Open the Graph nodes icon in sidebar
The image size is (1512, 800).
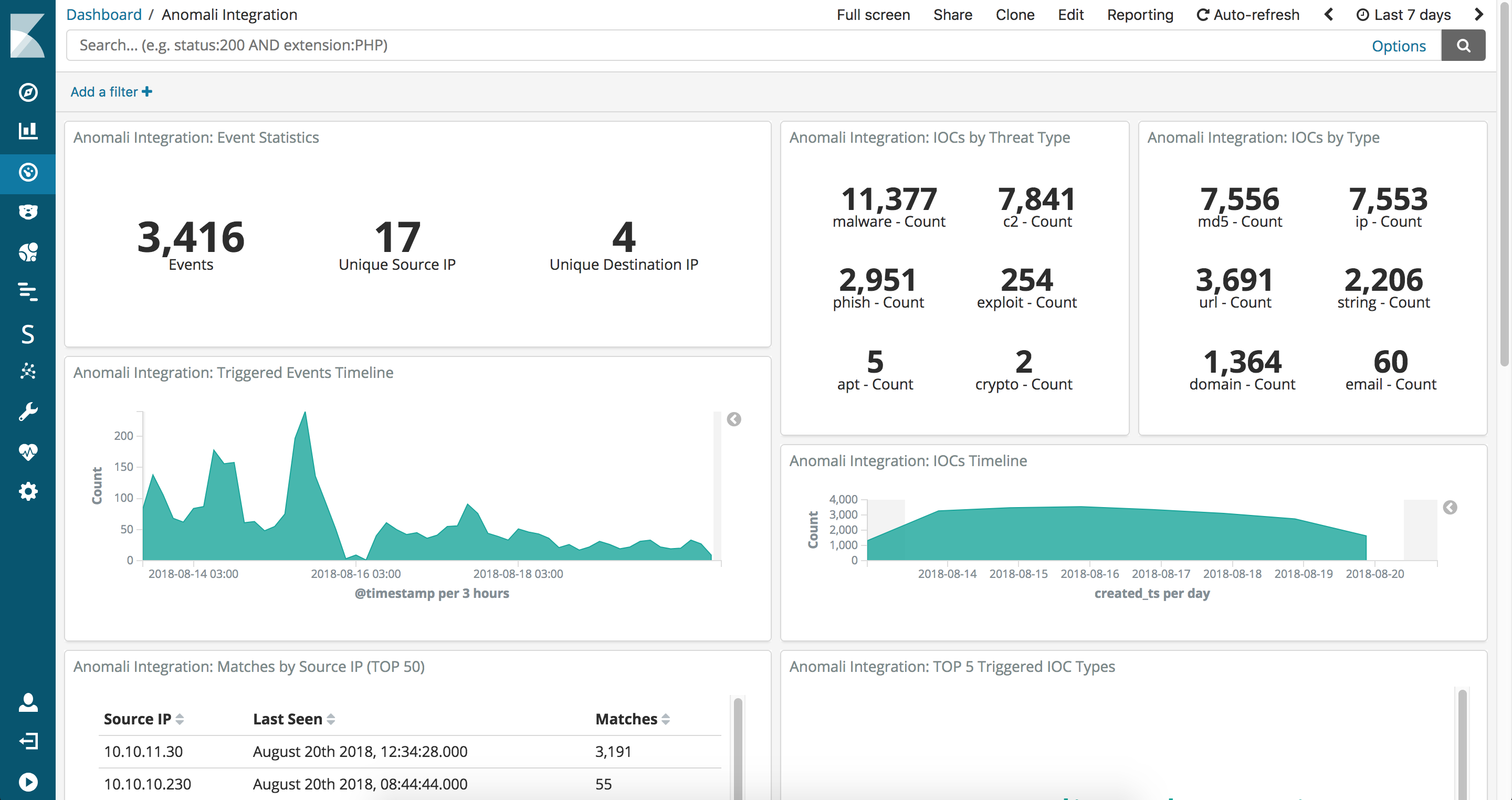coord(28,372)
